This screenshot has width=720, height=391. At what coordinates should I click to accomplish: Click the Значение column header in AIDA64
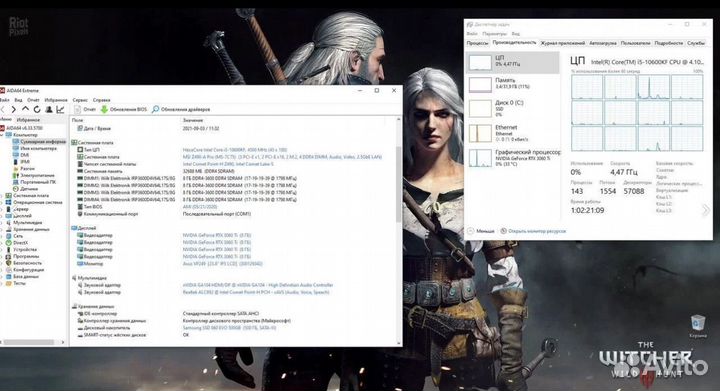(193, 120)
